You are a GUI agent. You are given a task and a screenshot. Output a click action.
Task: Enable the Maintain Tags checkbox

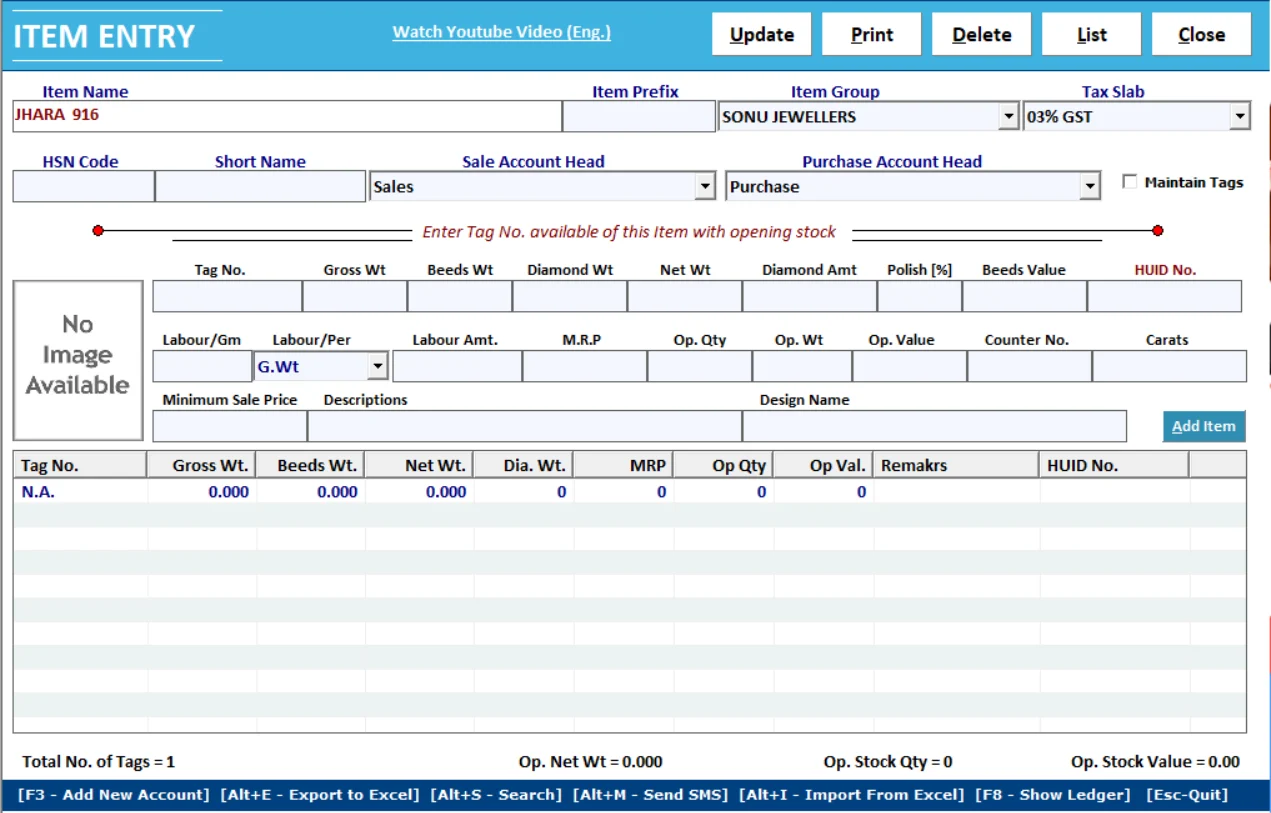pos(1130,182)
